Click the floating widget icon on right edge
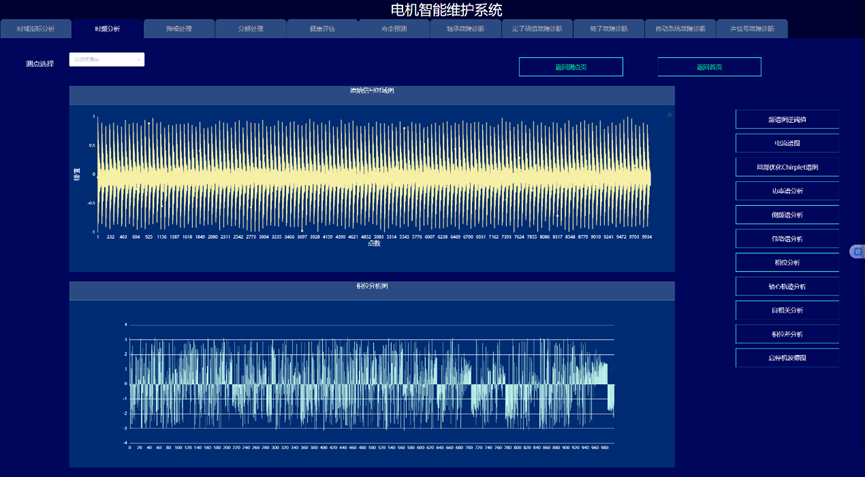The image size is (865, 477). click(x=857, y=252)
